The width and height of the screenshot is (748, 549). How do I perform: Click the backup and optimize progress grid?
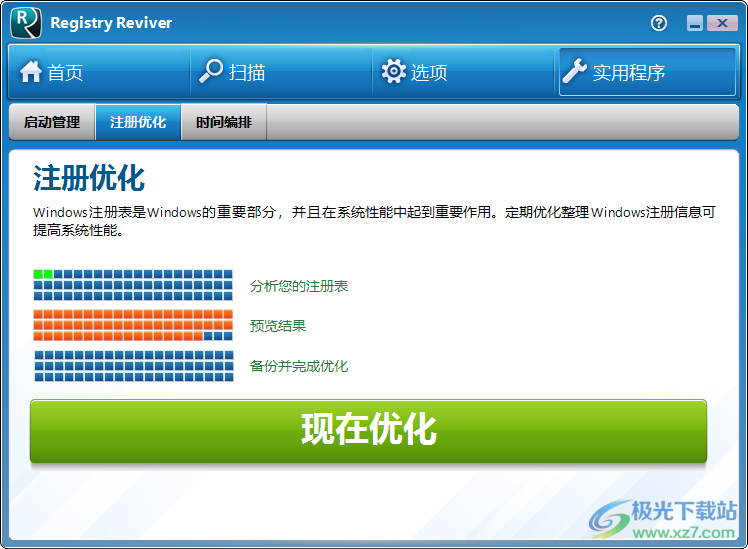(134, 366)
